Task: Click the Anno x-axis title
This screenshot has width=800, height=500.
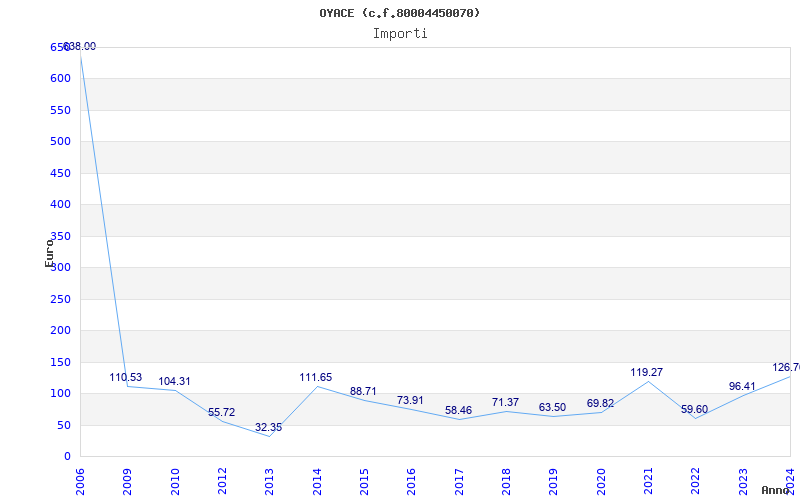Action: pos(776,490)
